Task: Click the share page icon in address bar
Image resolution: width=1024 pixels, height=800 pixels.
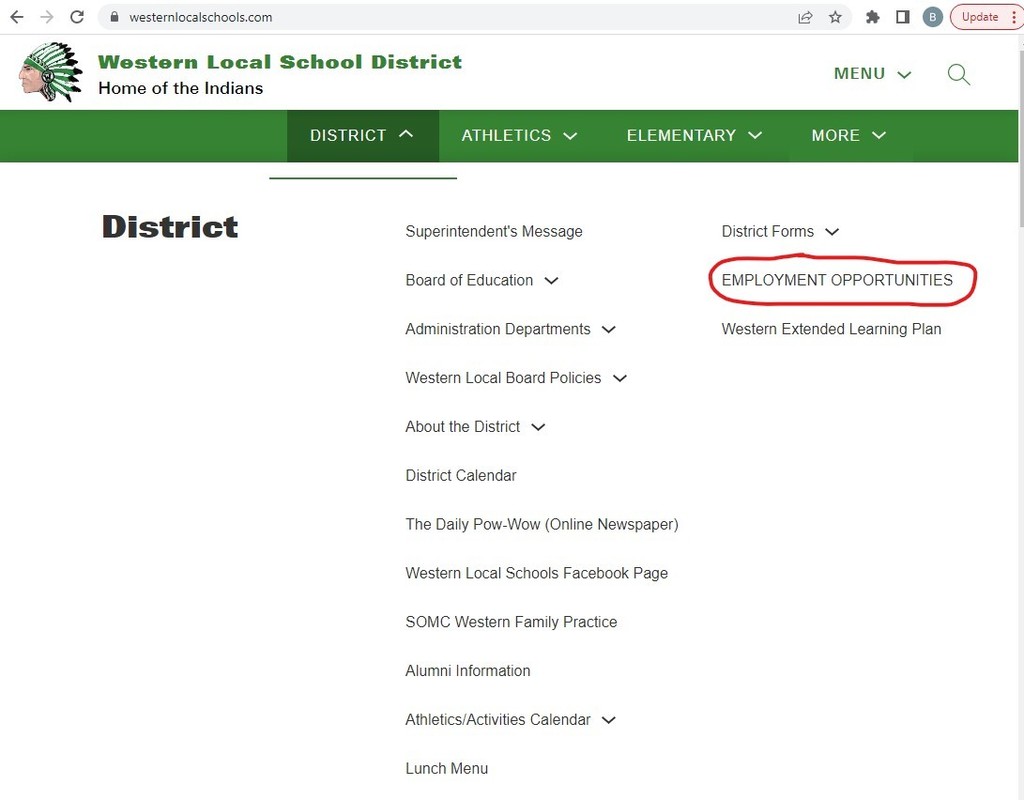Action: [x=805, y=17]
